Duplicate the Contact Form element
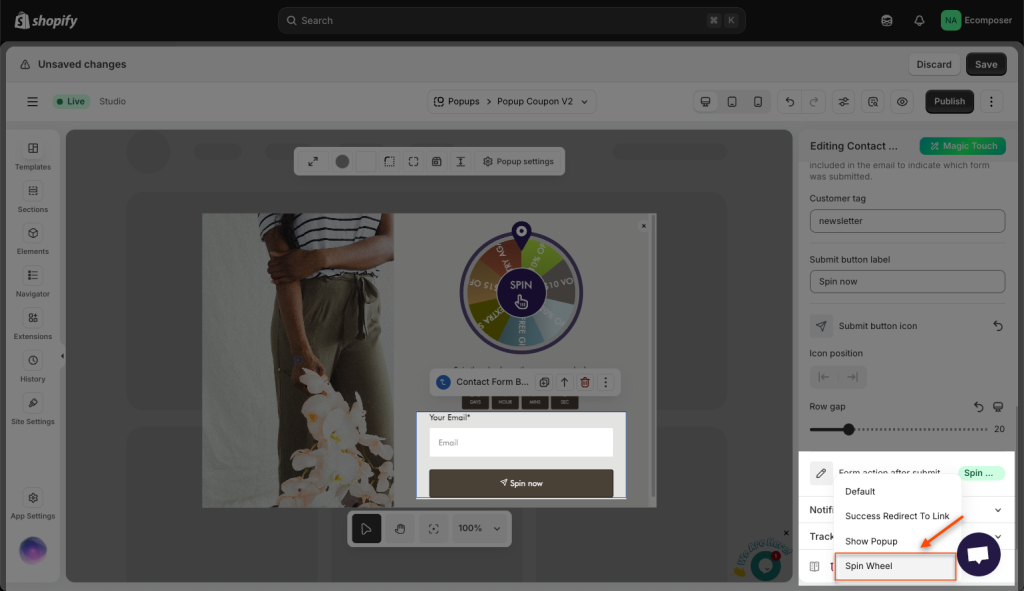The width and height of the screenshot is (1024, 591). (544, 382)
